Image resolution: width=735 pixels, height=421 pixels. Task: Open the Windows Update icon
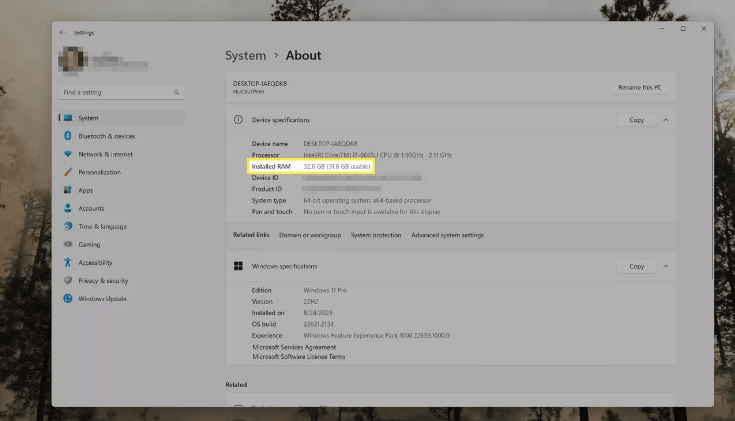pyautogui.click(x=68, y=298)
